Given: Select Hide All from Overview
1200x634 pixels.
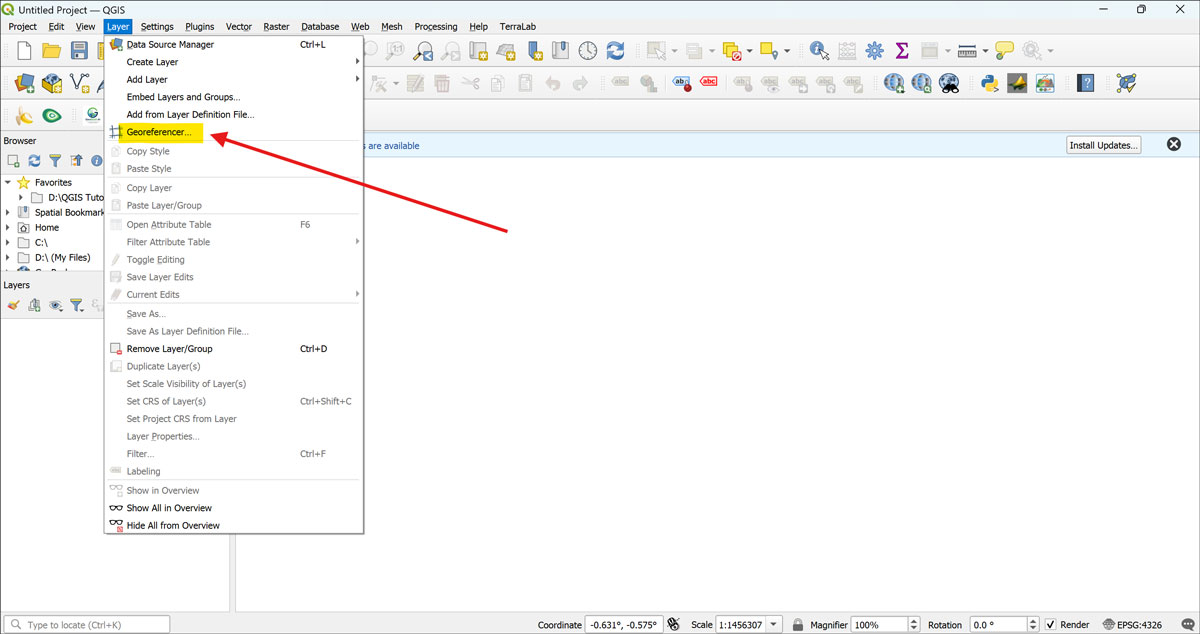Looking at the screenshot, I should (234, 525).
